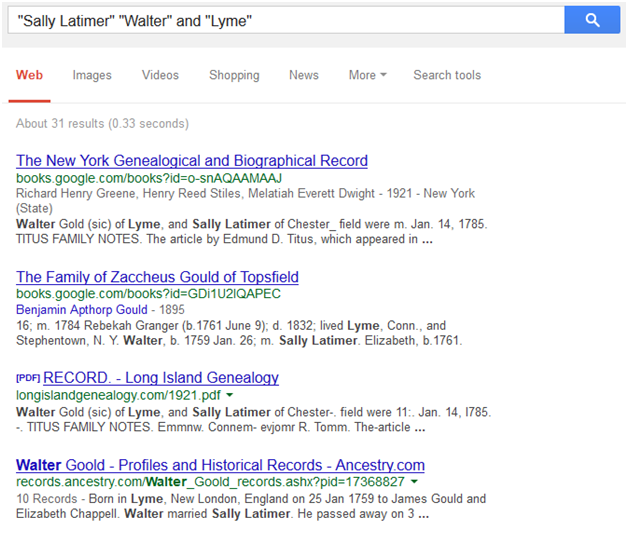The height and width of the screenshot is (545, 628).
Task: Switch to the Images tab
Action: (92, 75)
